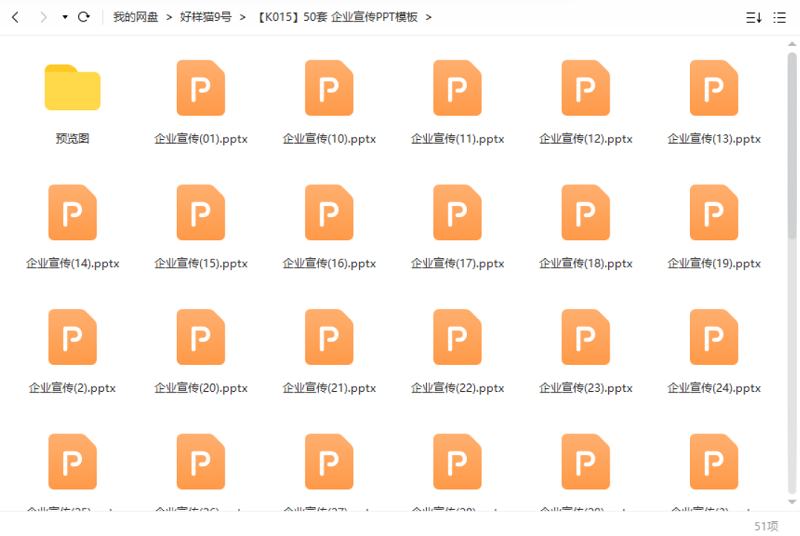The image size is (800, 536).
Task: Open the sort order menu icon
Action: click(x=754, y=17)
